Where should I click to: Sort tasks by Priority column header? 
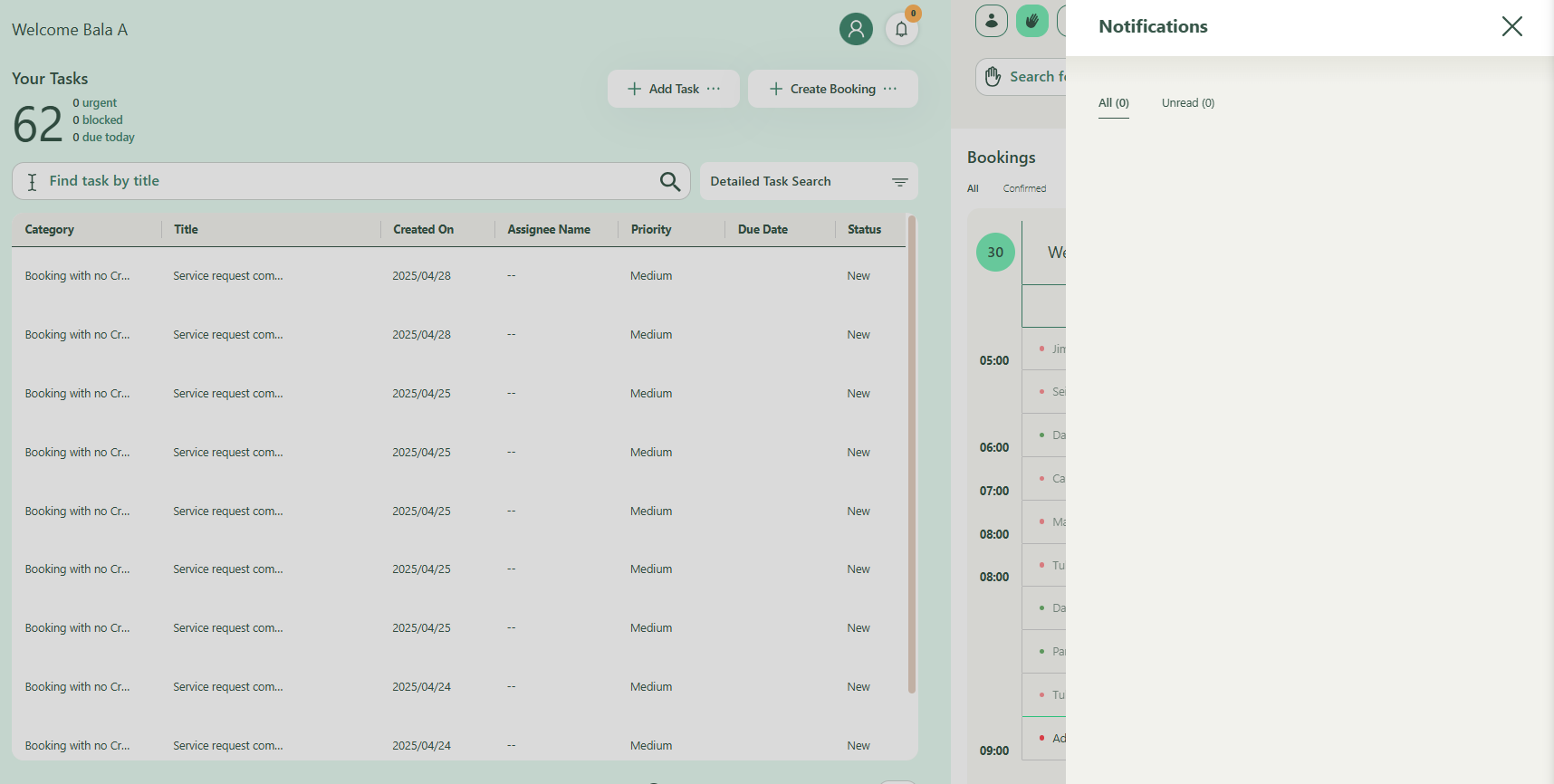point(650,230)
